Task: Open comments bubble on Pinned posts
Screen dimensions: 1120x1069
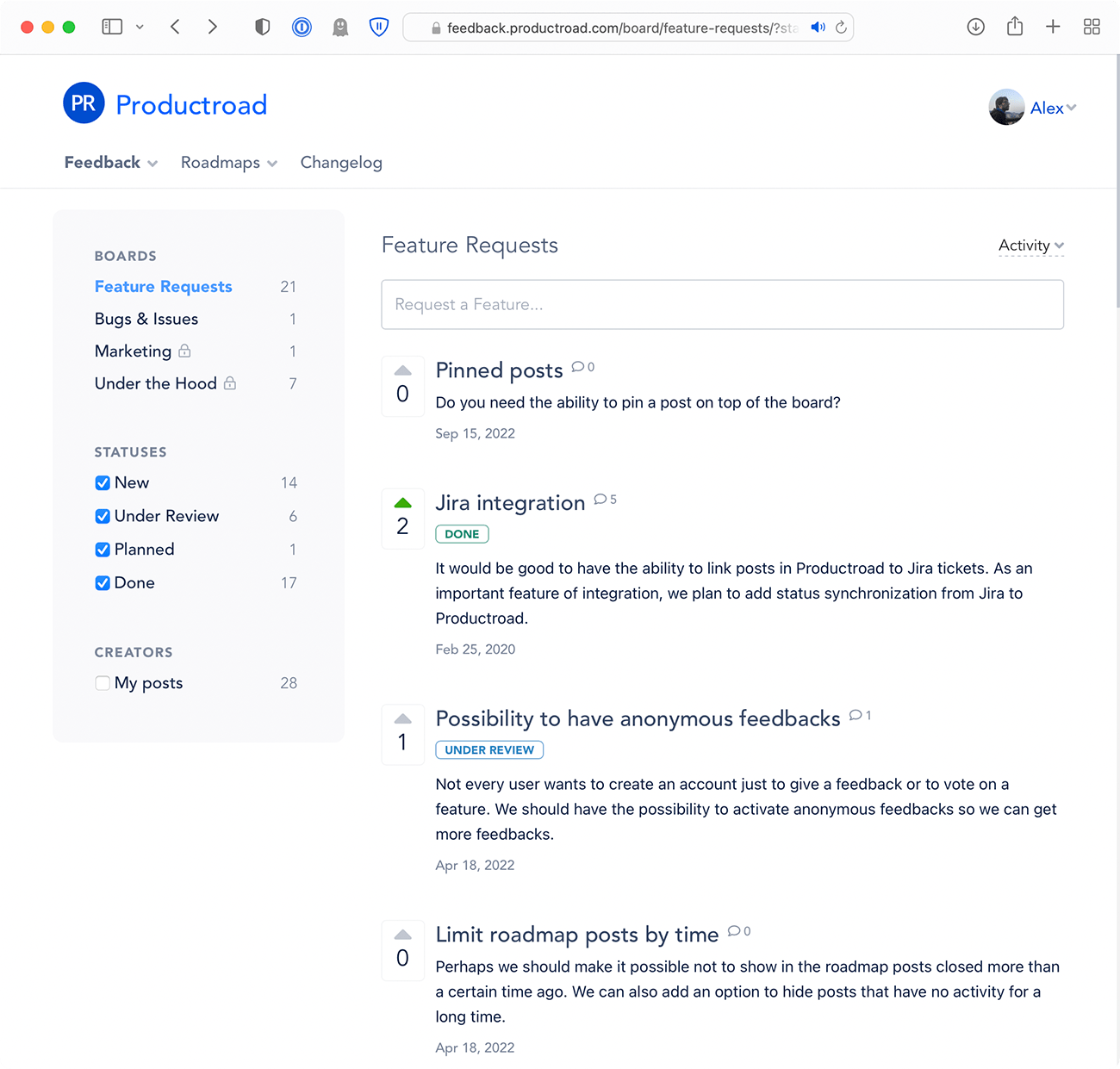Action: pos(583,367)
